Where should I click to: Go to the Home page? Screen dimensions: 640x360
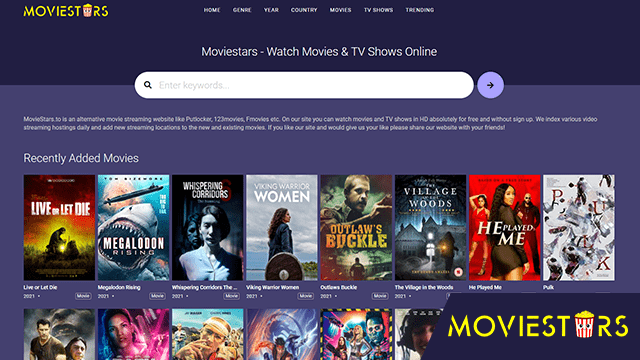tap(212, 10)
